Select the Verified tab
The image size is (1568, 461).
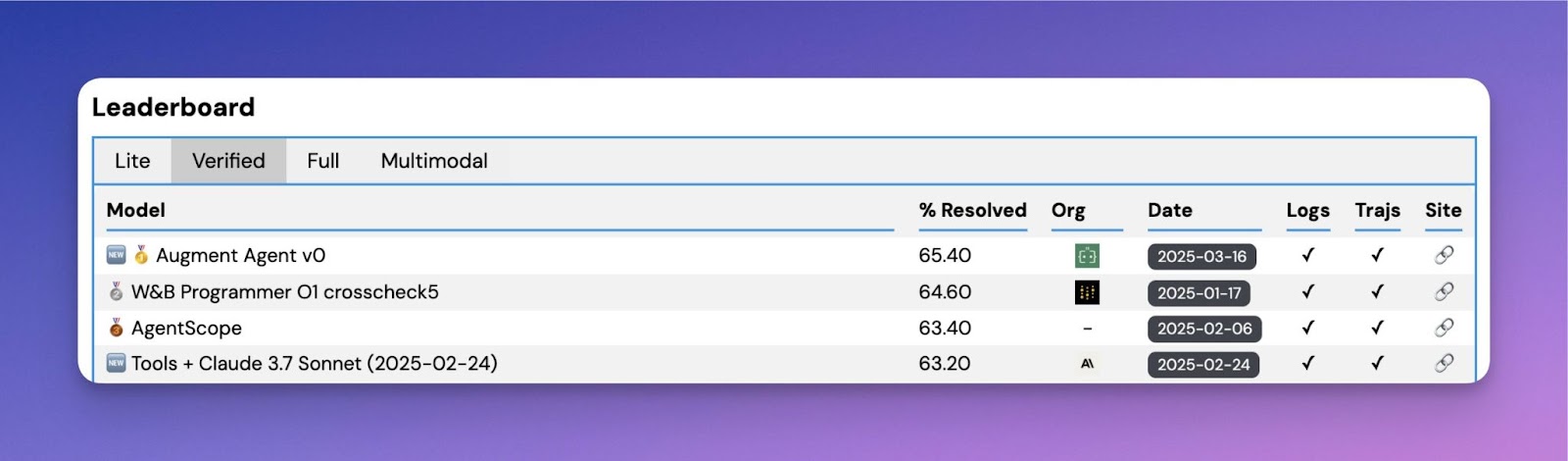click(228, 161)
